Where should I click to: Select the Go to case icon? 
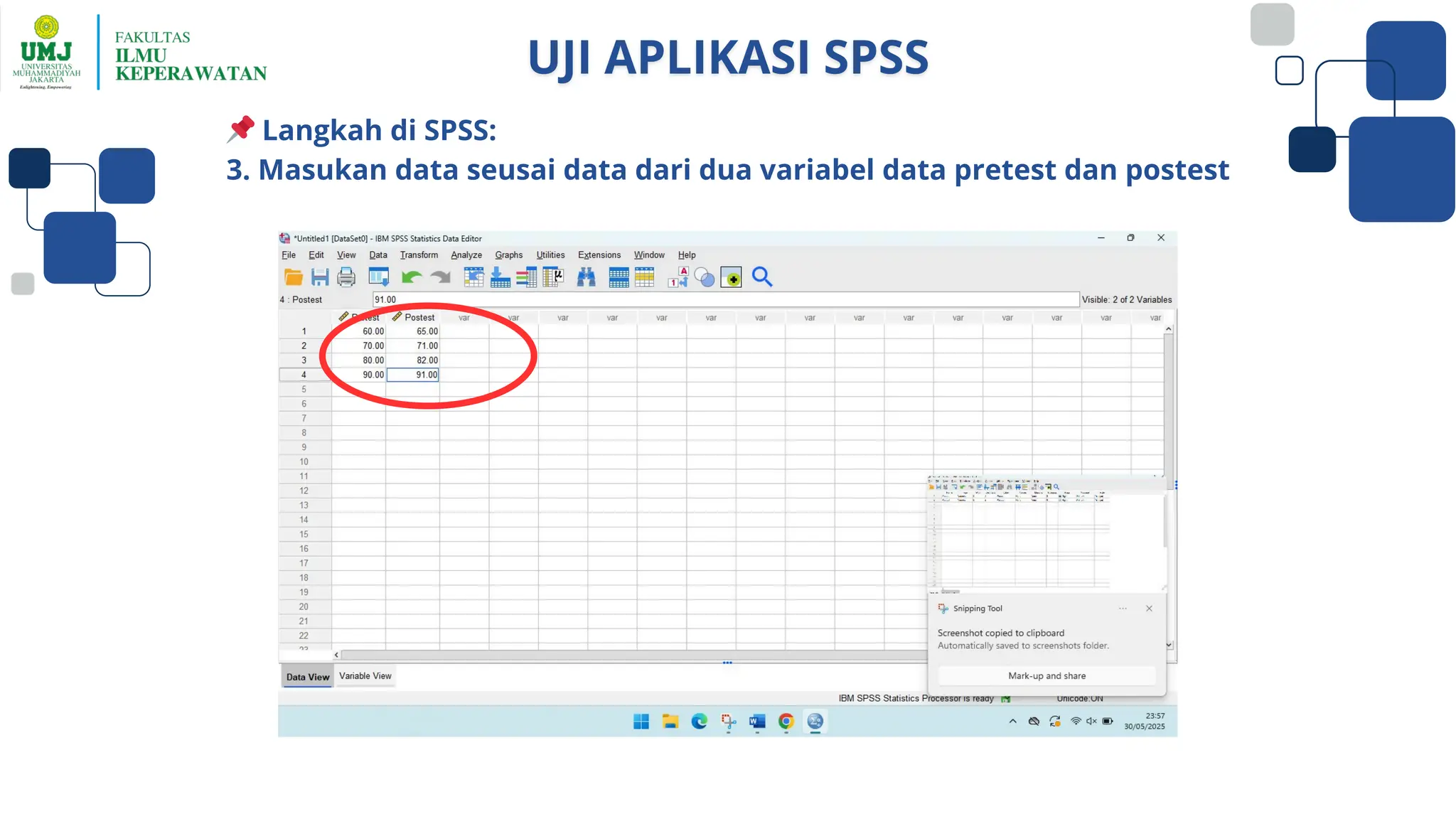click(473, 277)
